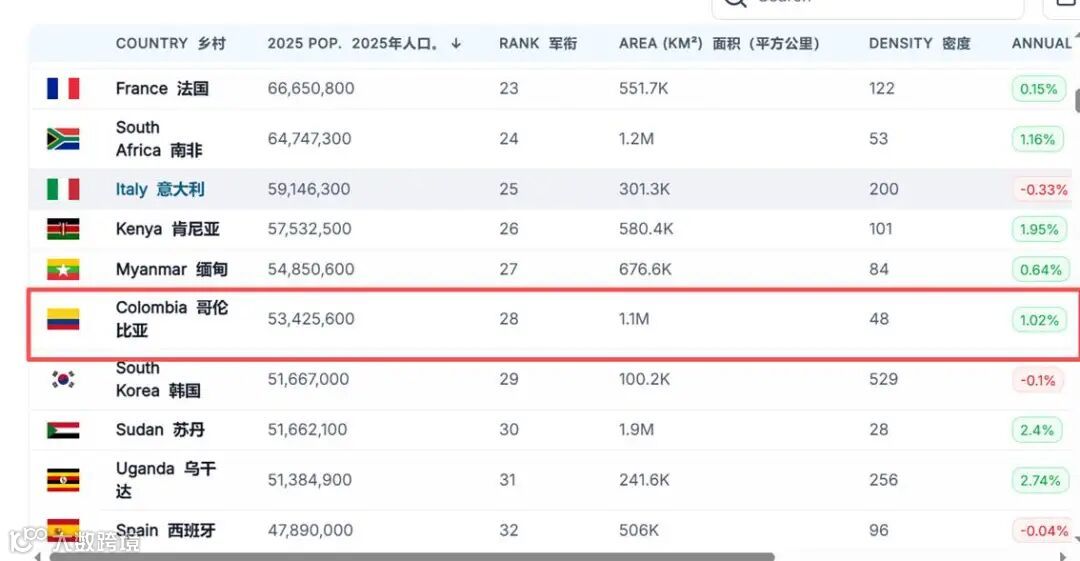1080x561 pixels.
Task: Click the Kenya flag icon
Action: 63,229
